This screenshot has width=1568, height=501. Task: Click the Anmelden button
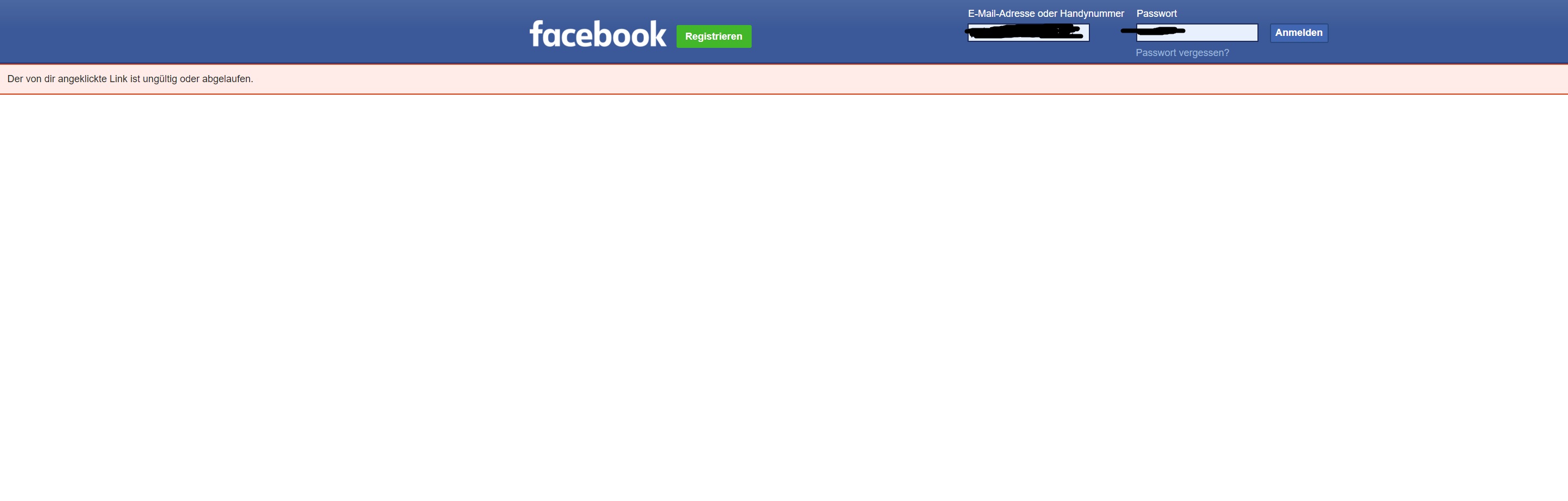pos(1298,33)
